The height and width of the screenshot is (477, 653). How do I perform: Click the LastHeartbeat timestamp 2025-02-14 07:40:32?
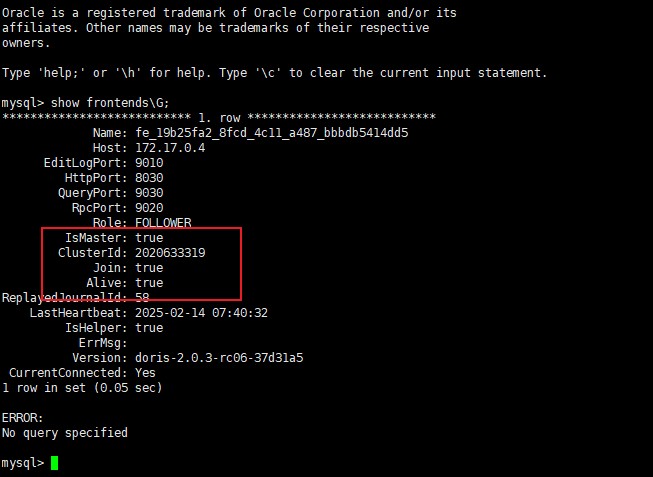click(201, 313)
